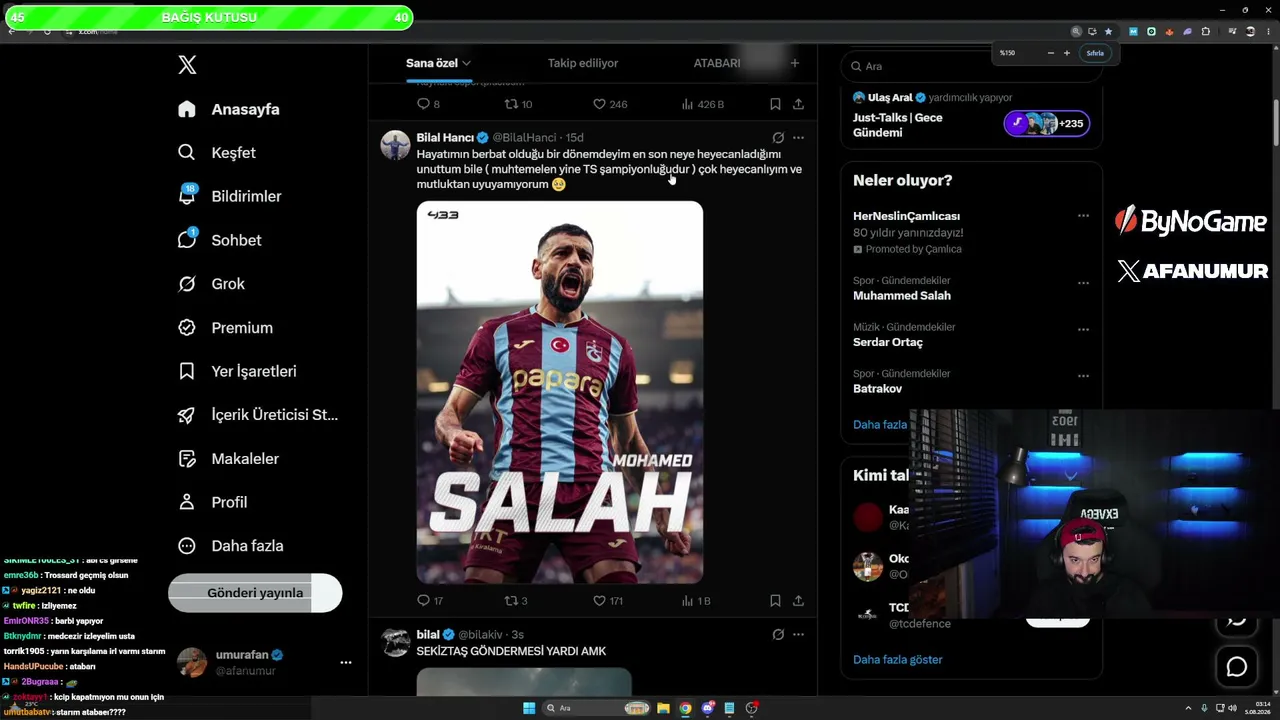Like Bilal Hancı's post with 171 likes
The height and width of the screenshot is (720, 1280).
600,600
